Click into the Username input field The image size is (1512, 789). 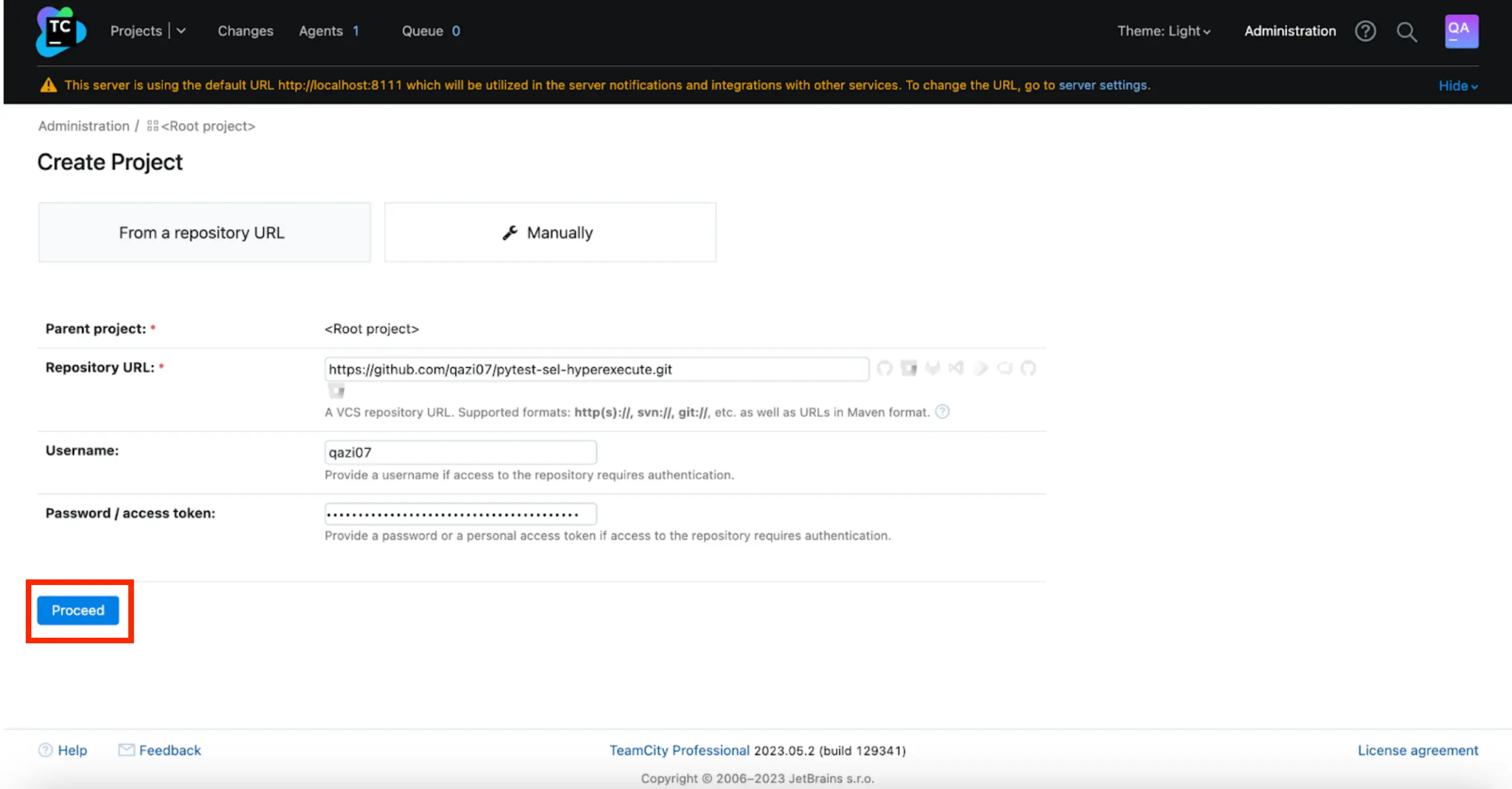click(x=460, y=452)
